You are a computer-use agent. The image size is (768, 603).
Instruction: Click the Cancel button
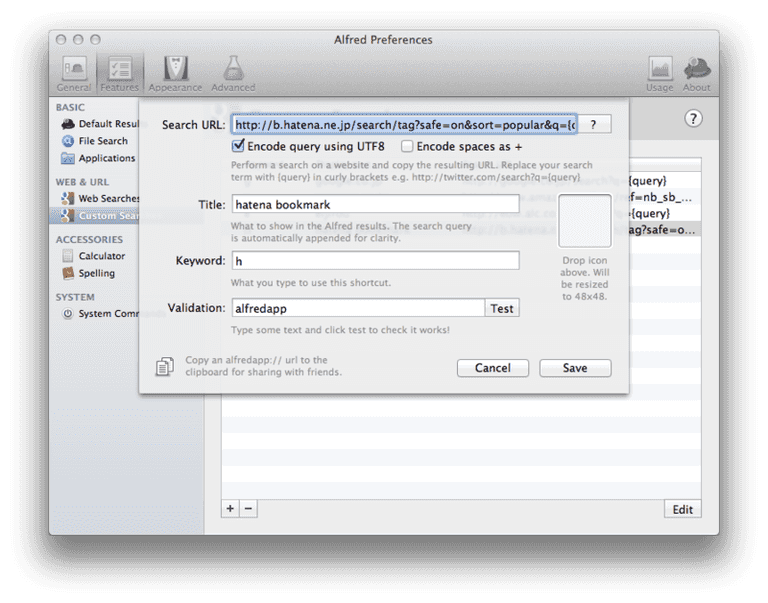point(493,368)
